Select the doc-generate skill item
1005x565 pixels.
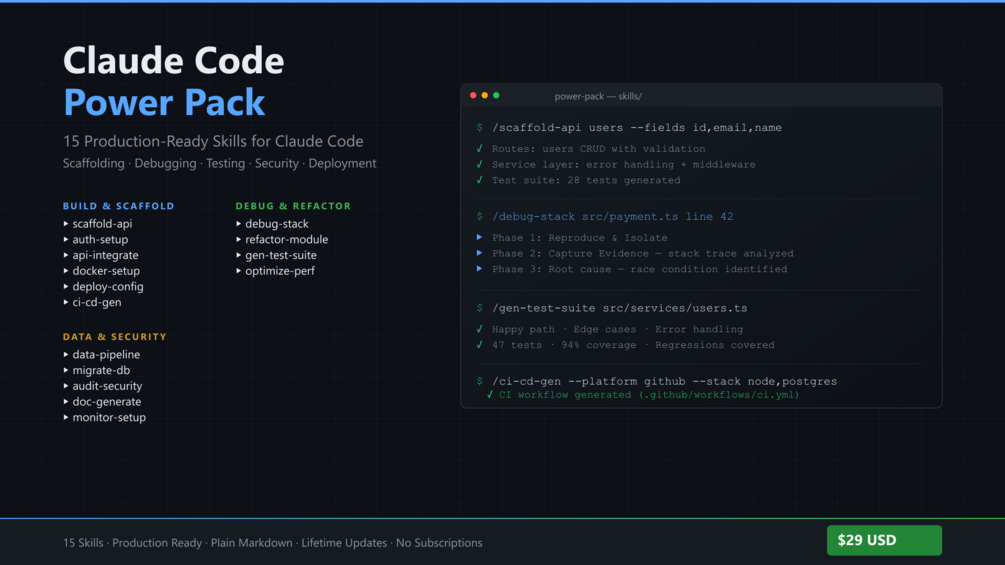coord(106,402)
